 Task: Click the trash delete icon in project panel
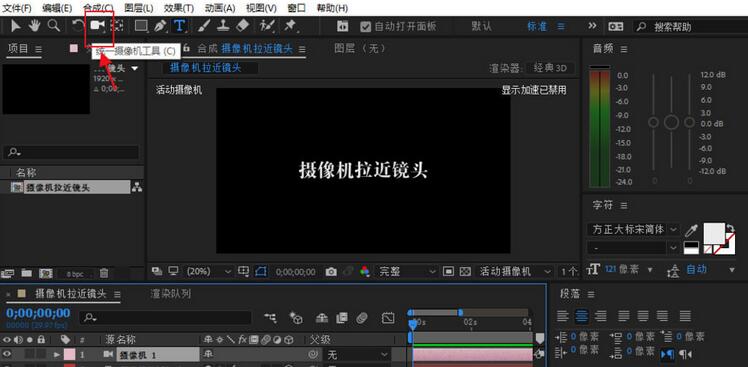(x=104, y=273)
